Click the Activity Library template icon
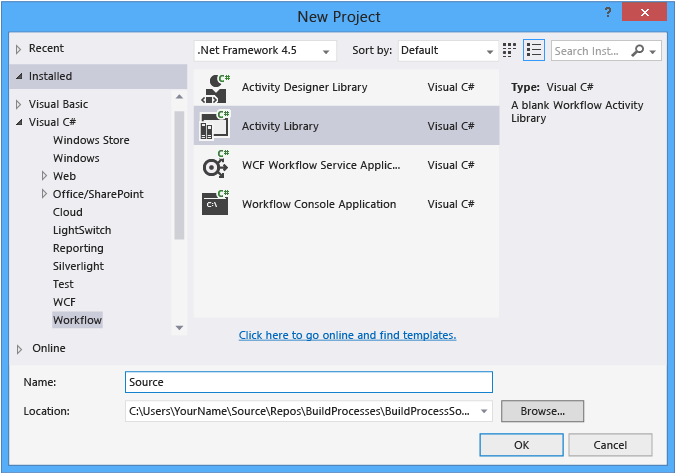Viewport: 676px width, 473px height. pyautogui.click(x=216, y=127)
